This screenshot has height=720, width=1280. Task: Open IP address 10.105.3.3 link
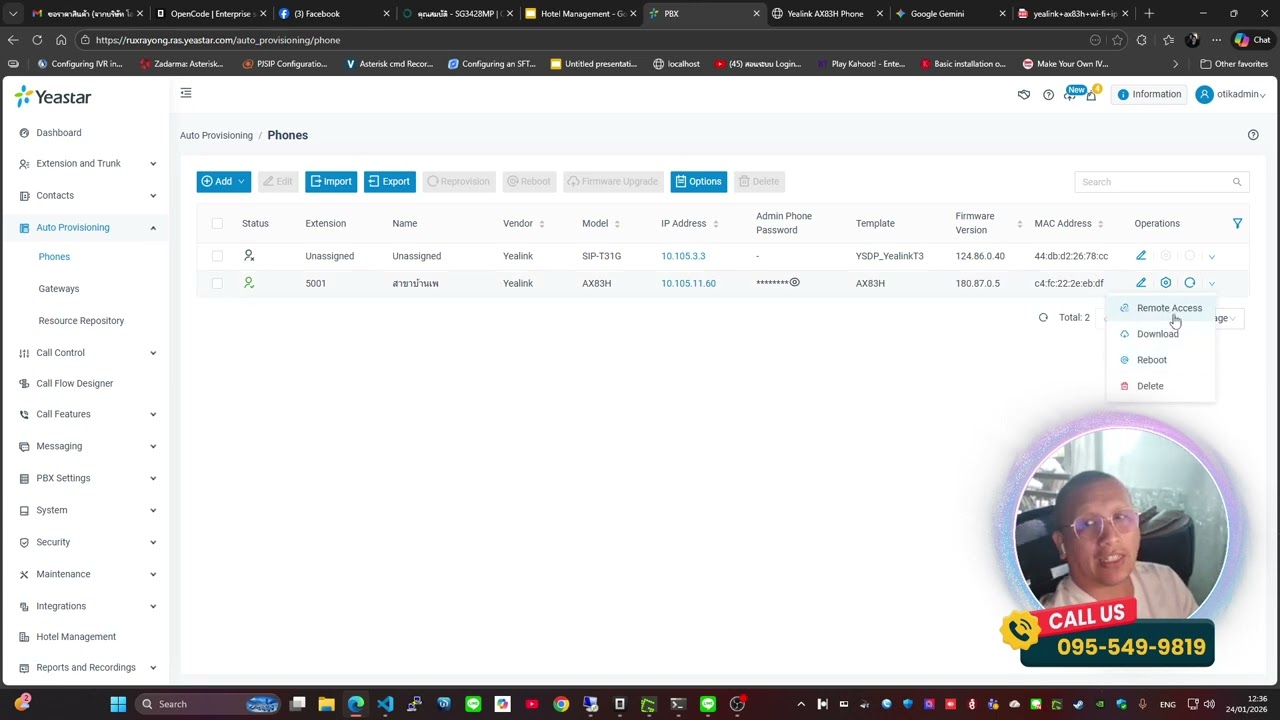tap(683, 256)
